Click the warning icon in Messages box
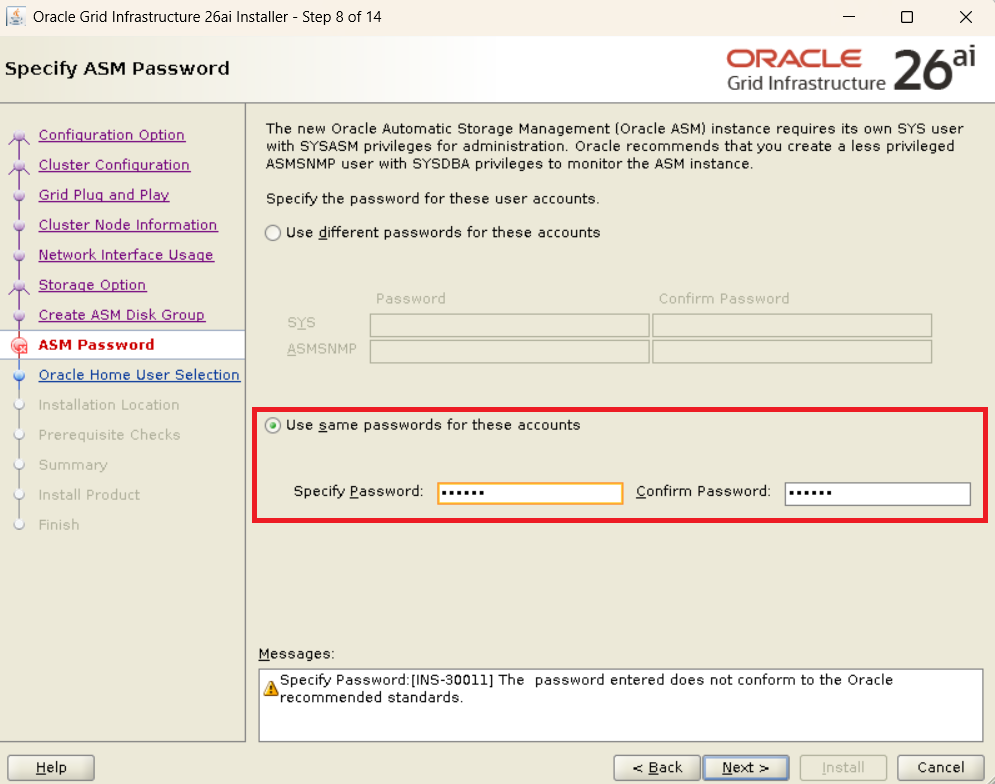This screenshot has height=784, width=995. click(x=271, y=688)
